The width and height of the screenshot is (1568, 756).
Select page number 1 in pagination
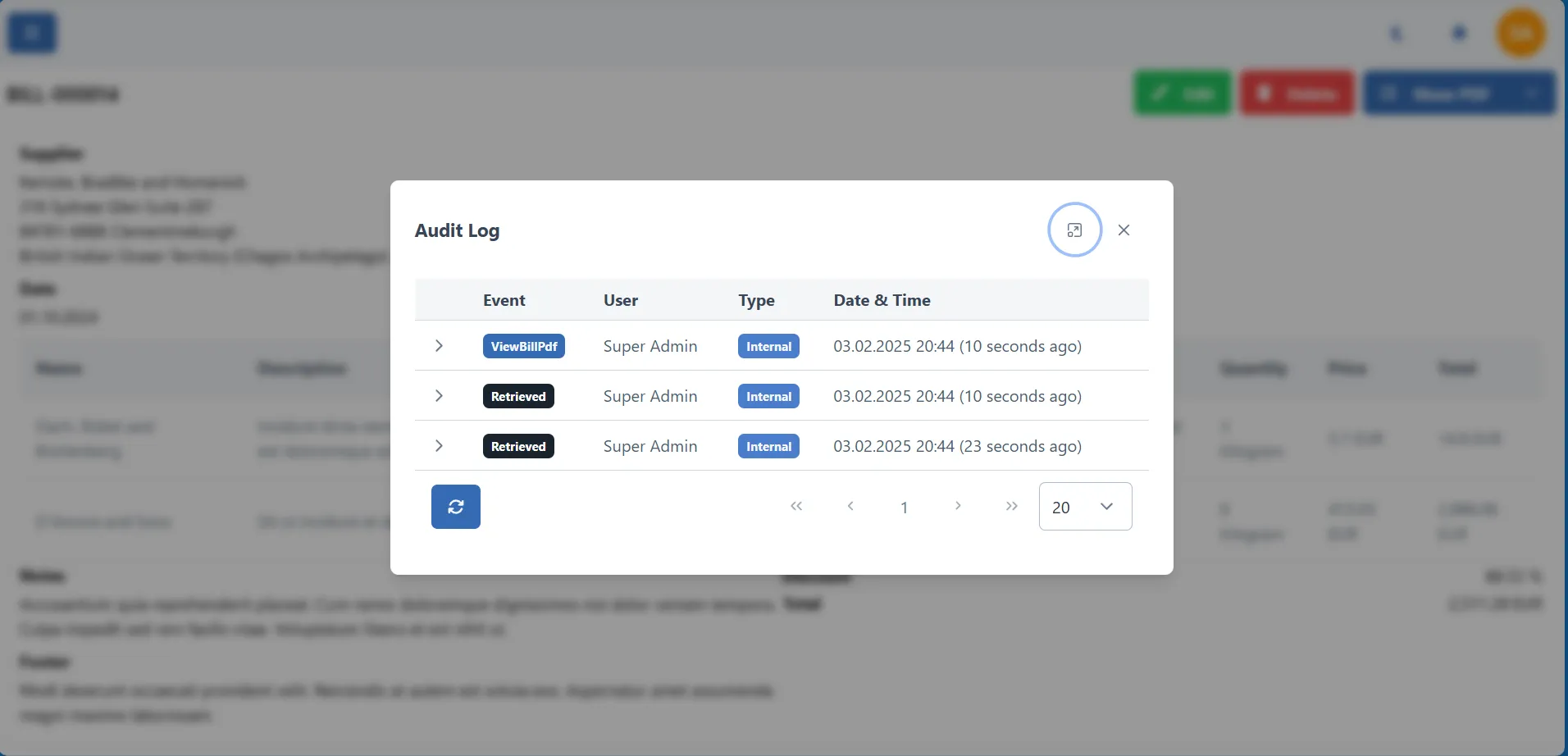tap(905, 507)
